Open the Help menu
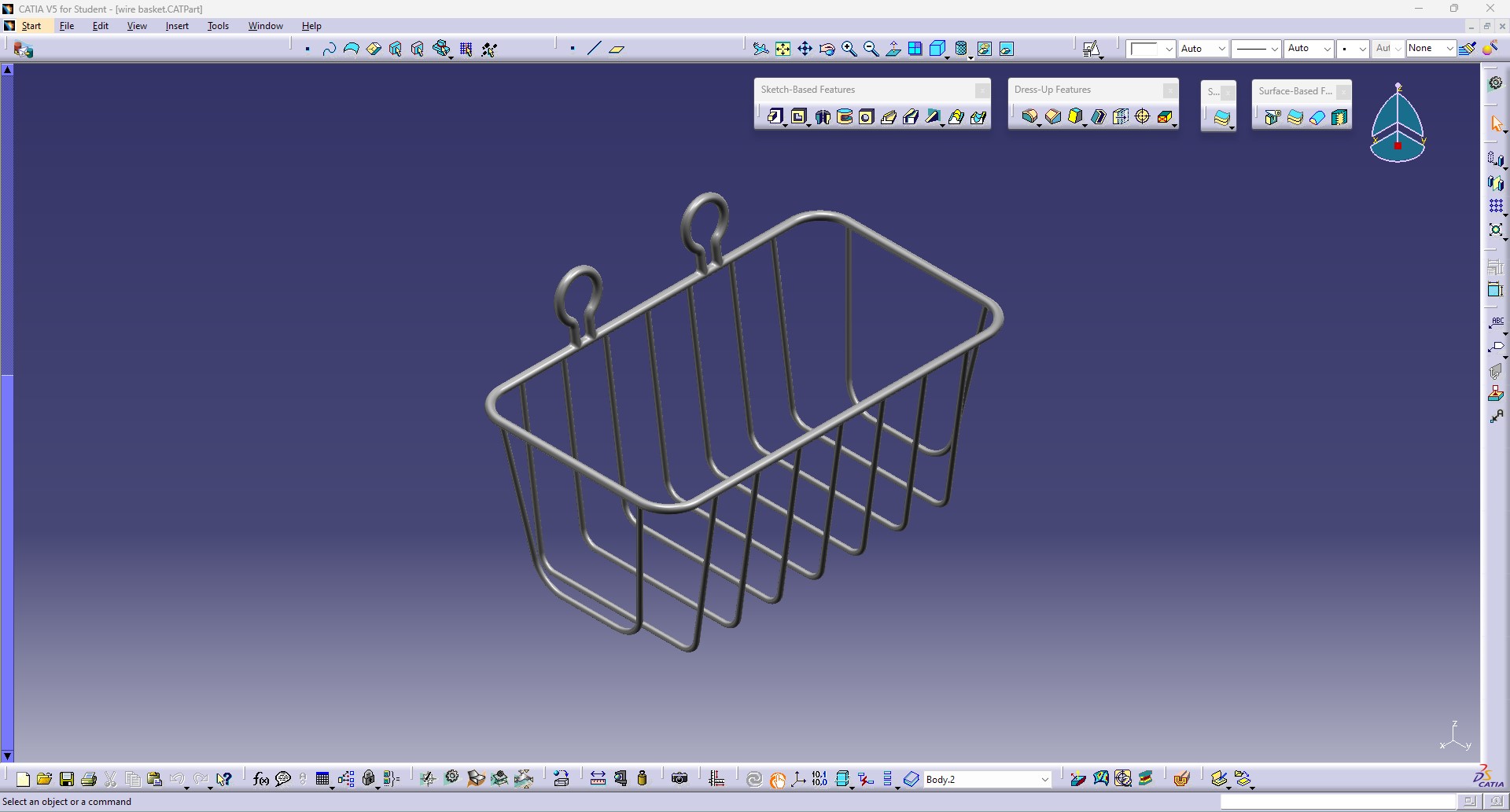Viewport: 1510px width, 812px height. 311,26
